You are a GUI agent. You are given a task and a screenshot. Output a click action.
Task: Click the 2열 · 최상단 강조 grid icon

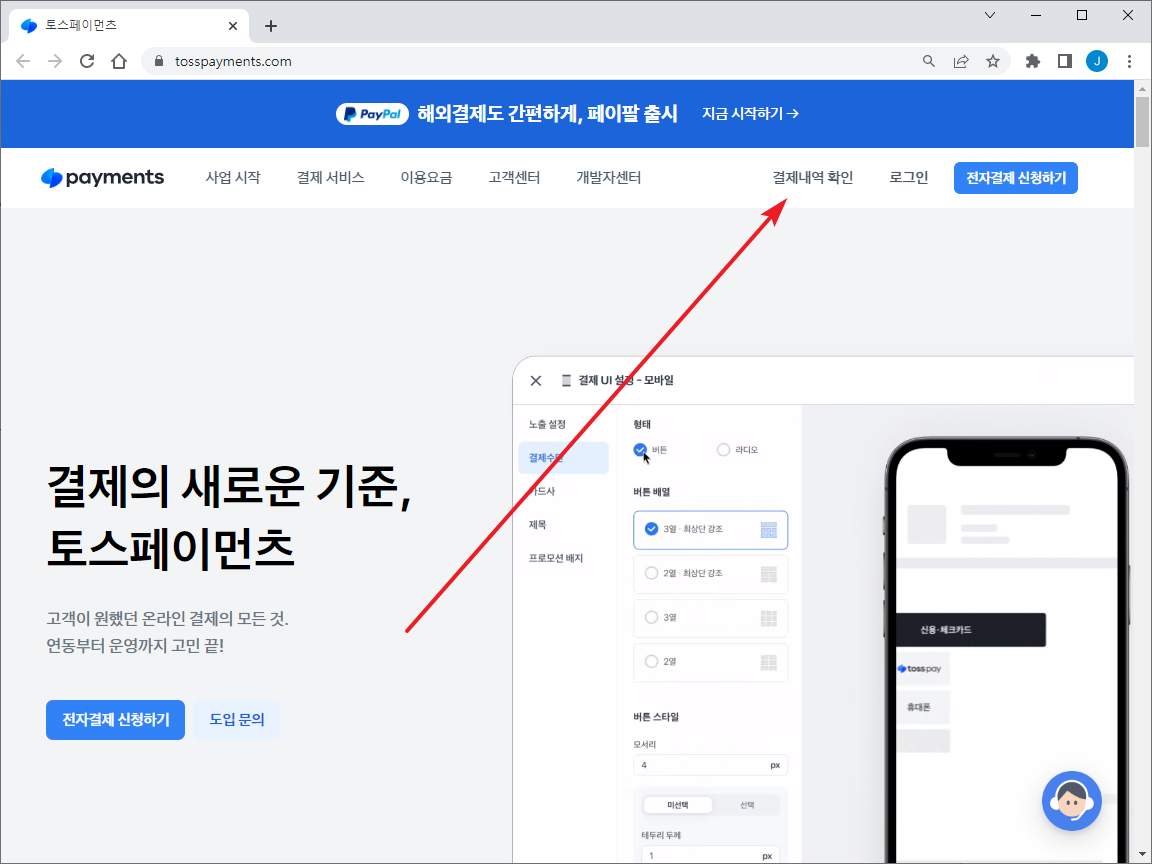pyautogui.click(x=768, y=574)
